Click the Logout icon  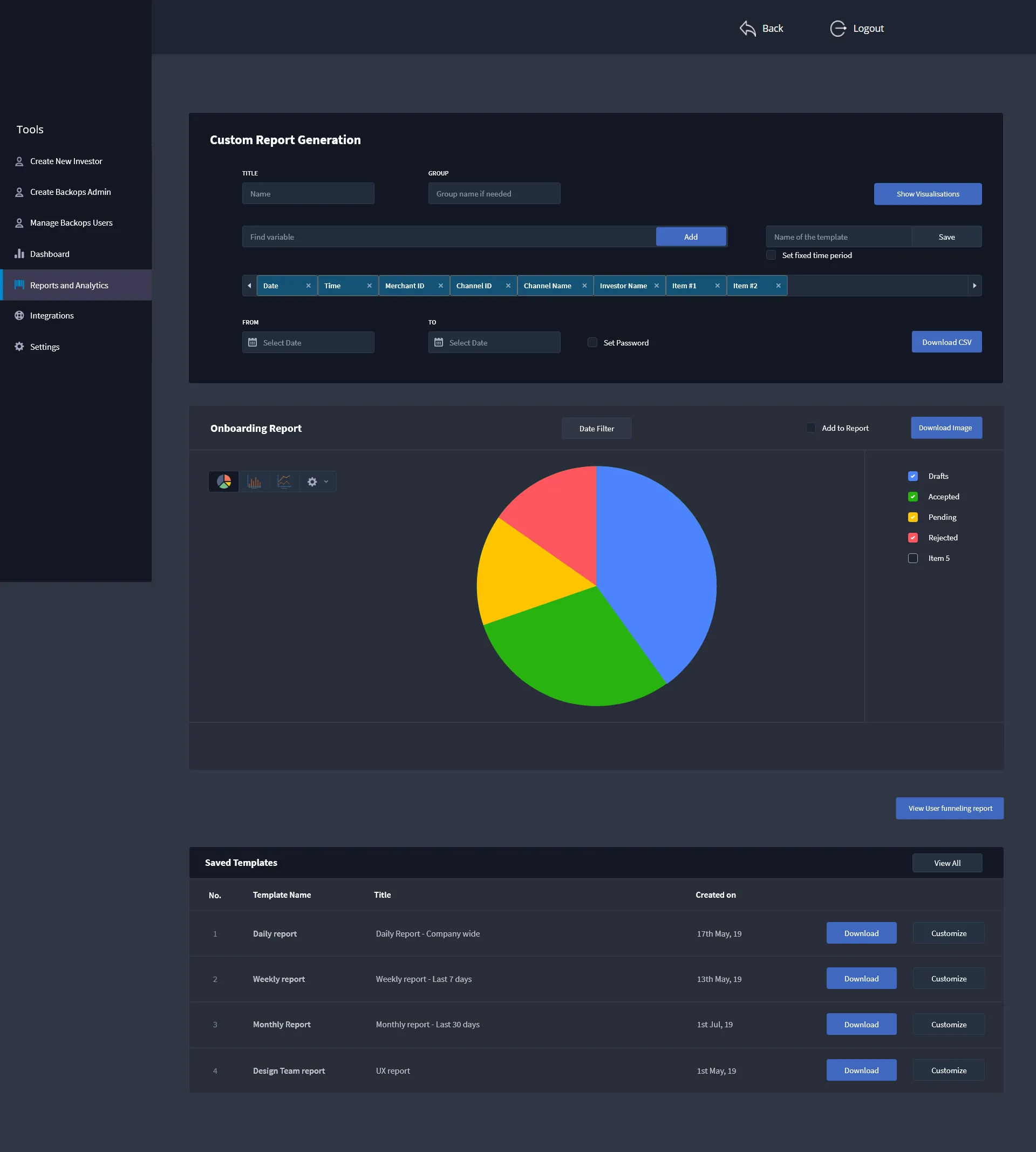[x=837, y=29]
